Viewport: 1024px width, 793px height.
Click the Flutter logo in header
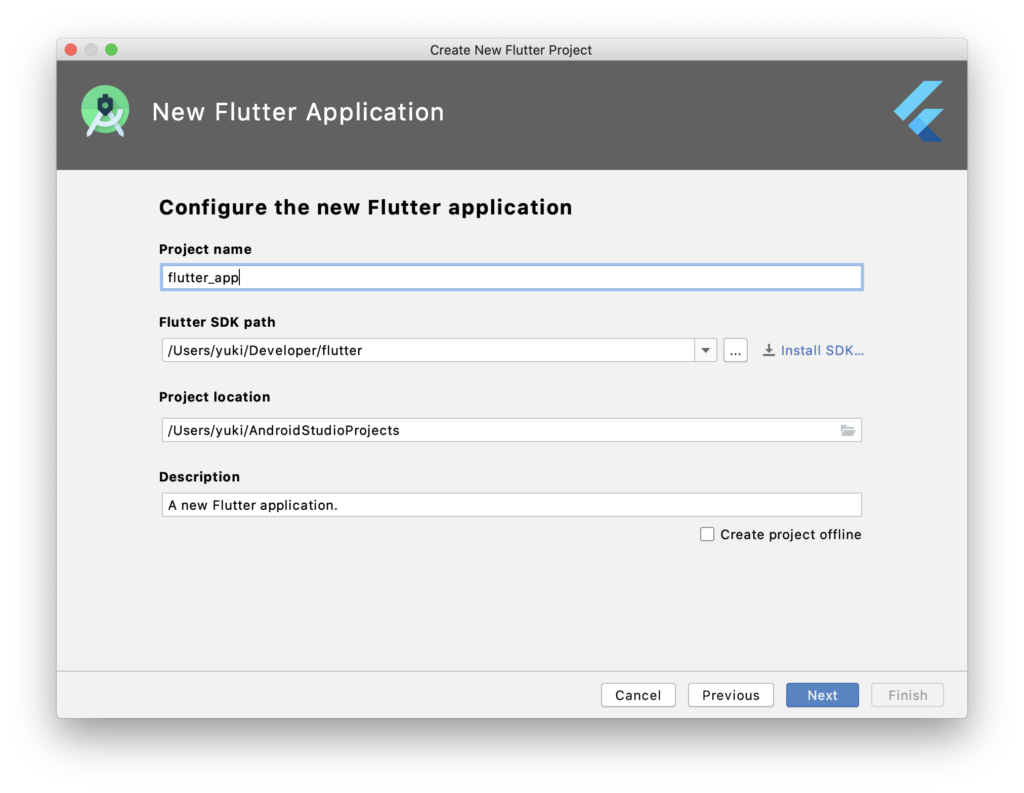pyautogui.click(x=918, y=111)
